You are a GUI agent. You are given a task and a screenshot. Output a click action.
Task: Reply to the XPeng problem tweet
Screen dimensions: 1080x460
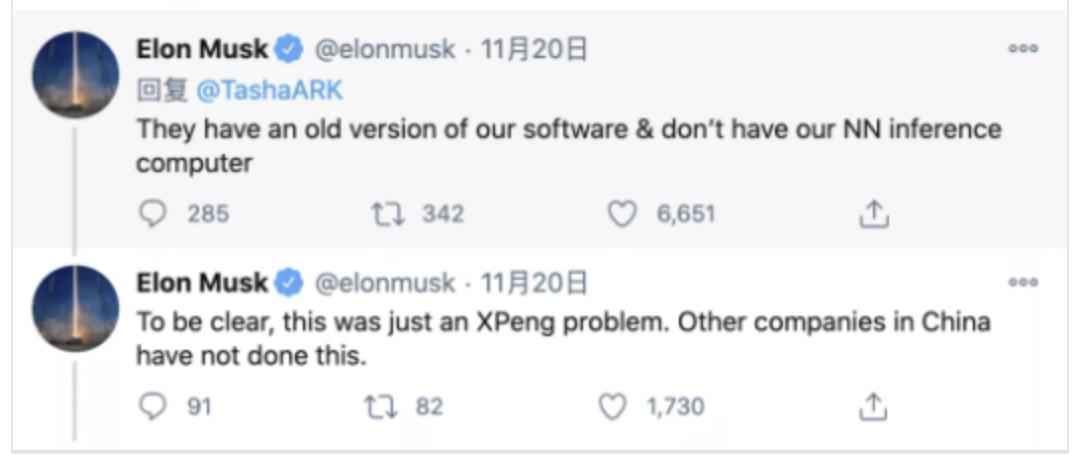point(153,406)
